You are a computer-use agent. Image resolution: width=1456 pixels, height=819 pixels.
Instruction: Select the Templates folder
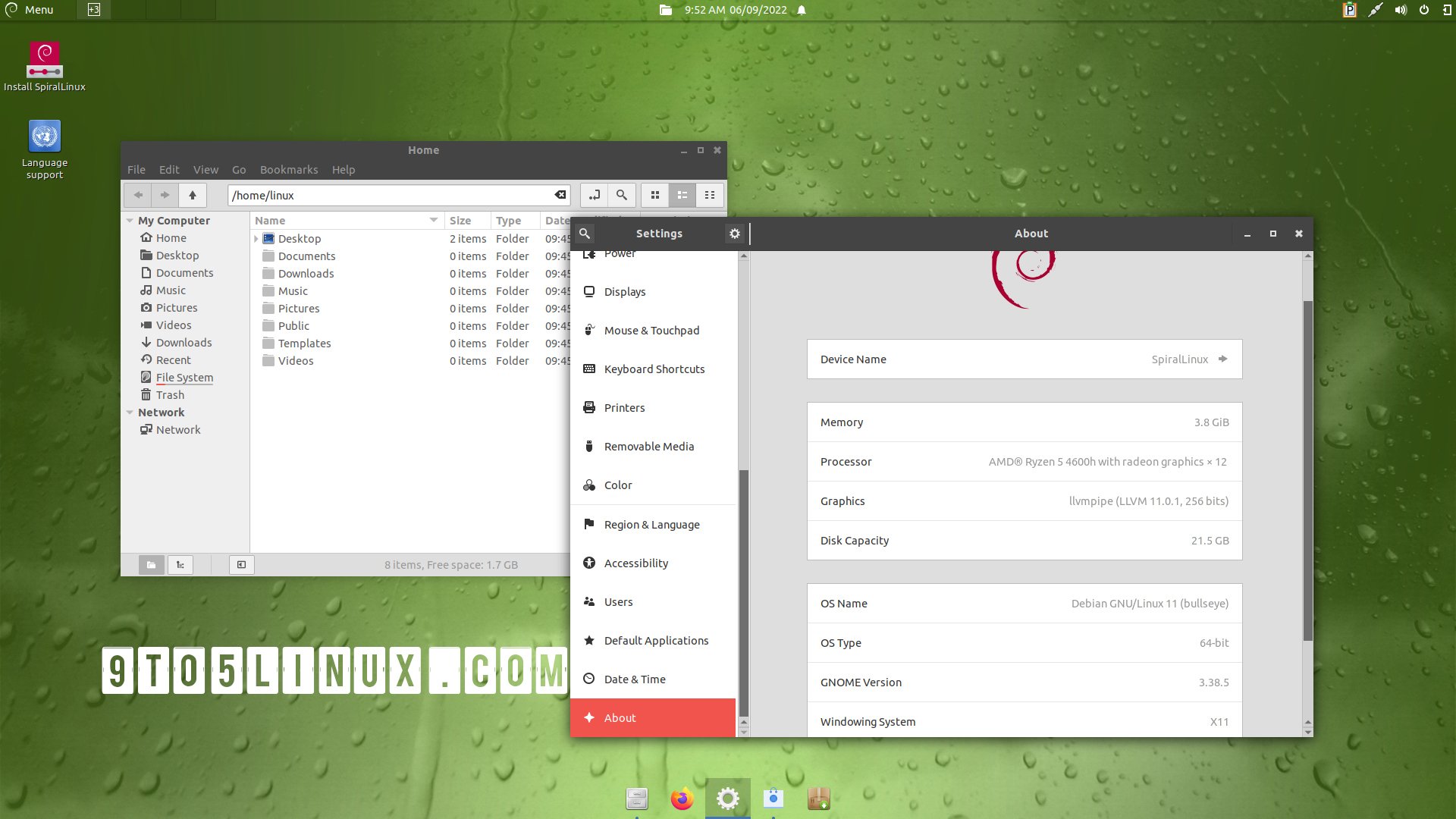(x=305, y=344)
